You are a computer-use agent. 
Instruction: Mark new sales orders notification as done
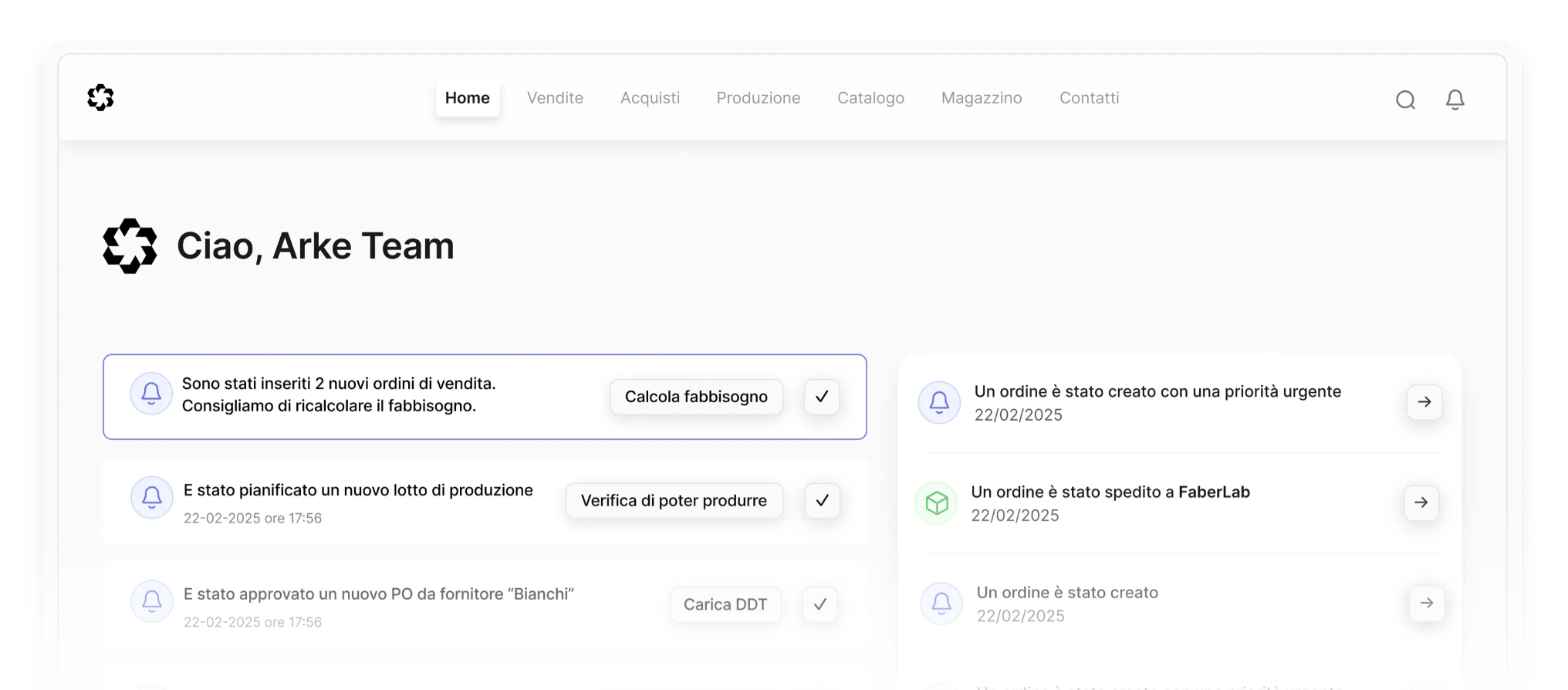tap(822, 397)
